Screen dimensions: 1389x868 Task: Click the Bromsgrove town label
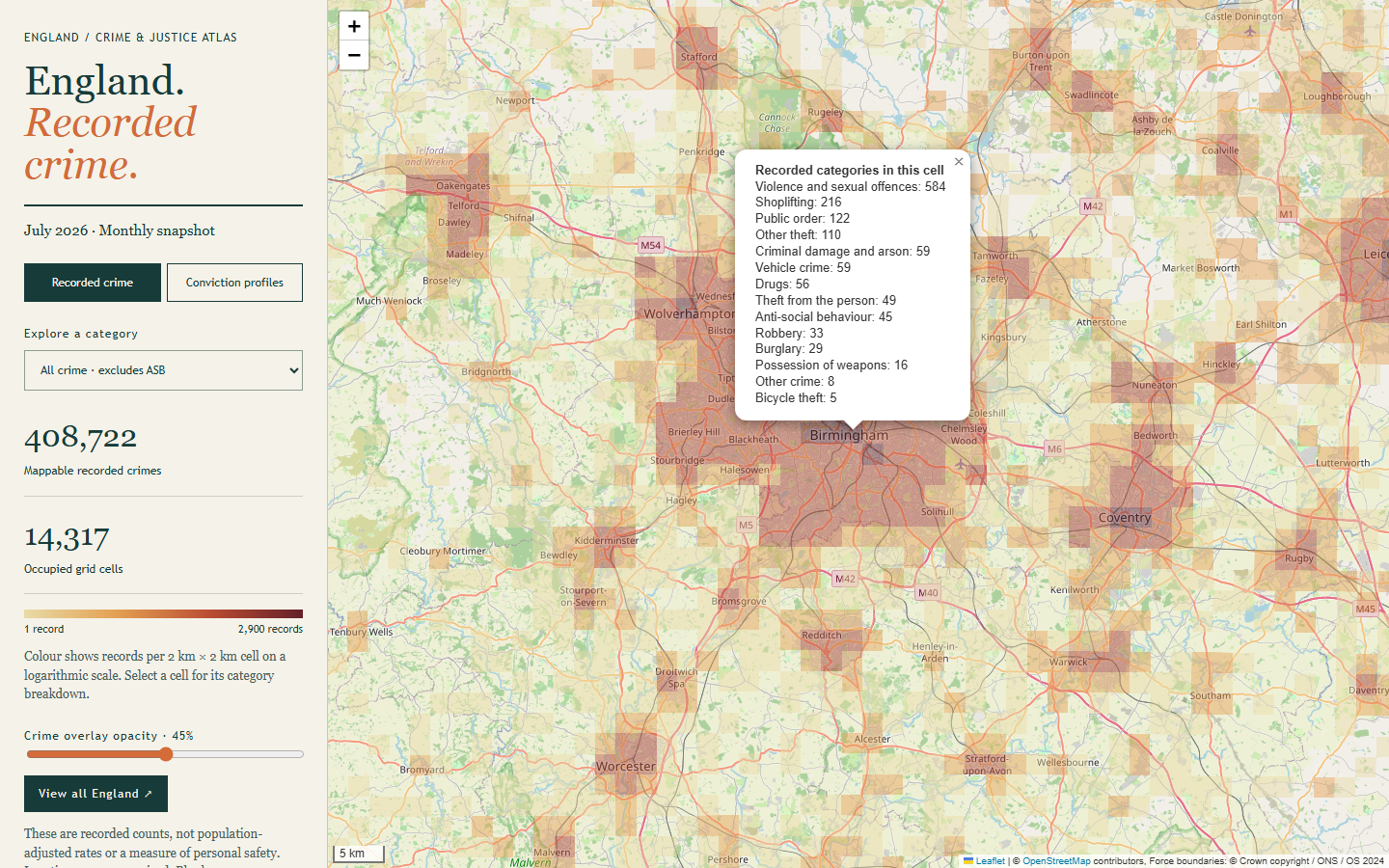739,601
